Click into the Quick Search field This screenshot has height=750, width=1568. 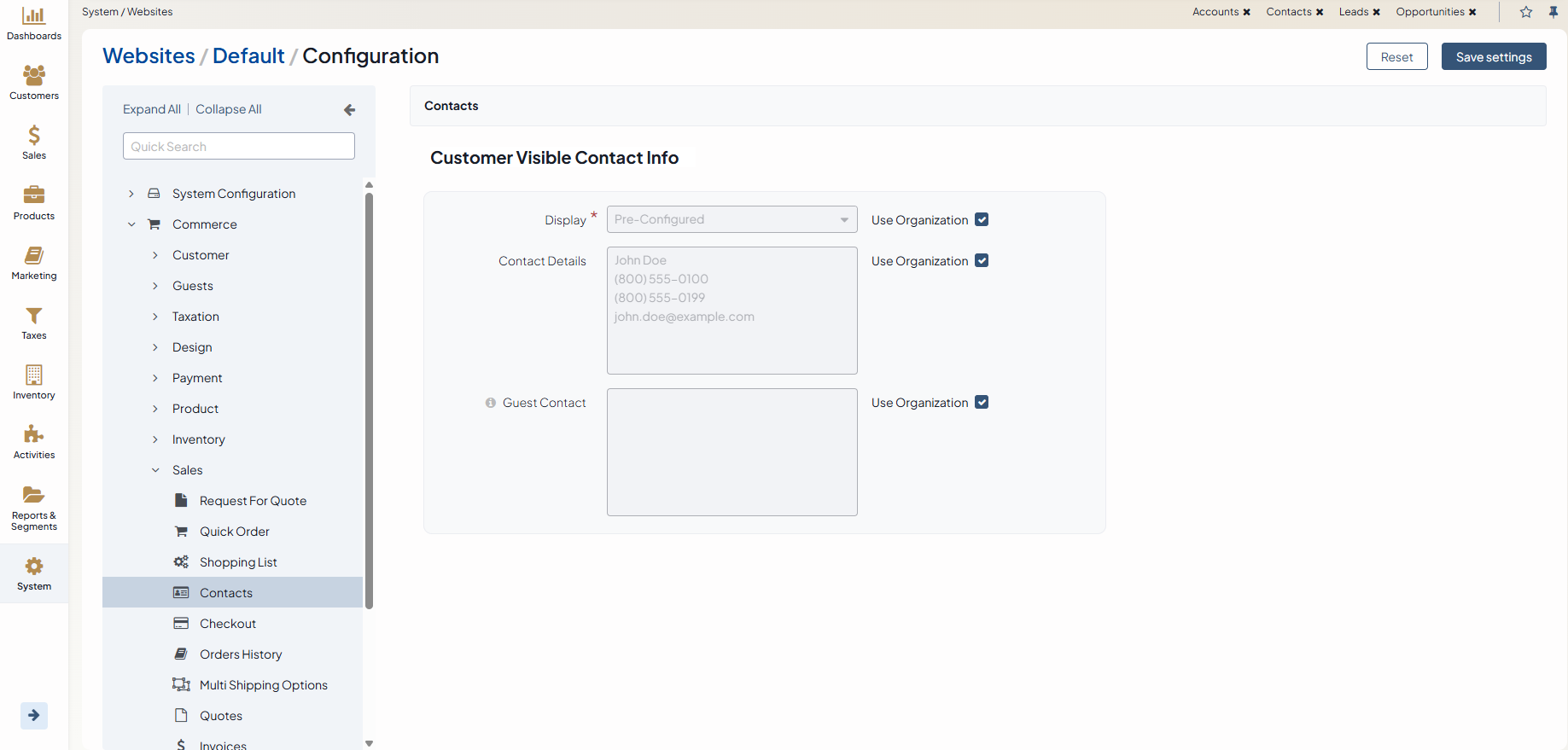click(238, 146)
